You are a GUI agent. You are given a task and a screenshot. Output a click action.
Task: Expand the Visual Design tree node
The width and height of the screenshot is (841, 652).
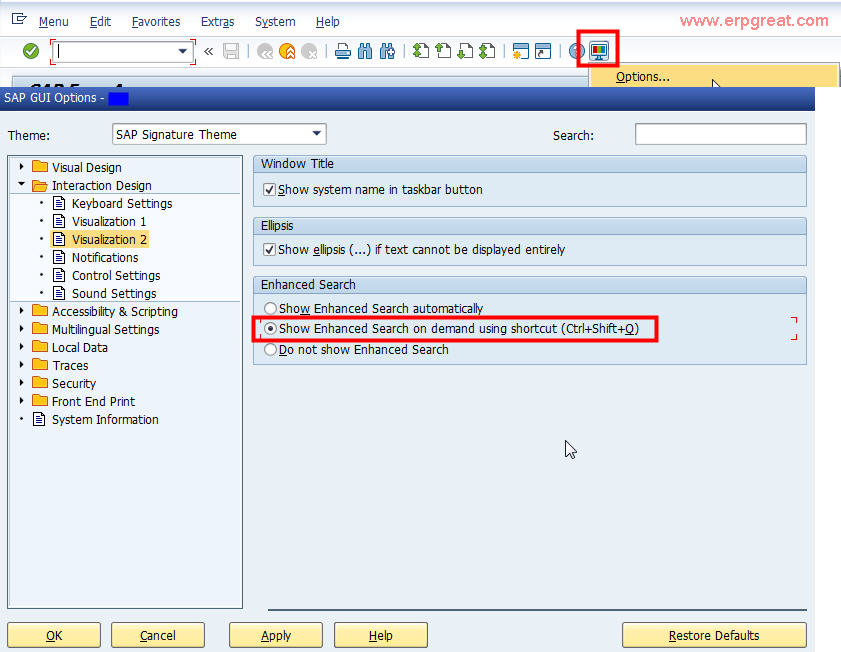[x=21, y=167]
